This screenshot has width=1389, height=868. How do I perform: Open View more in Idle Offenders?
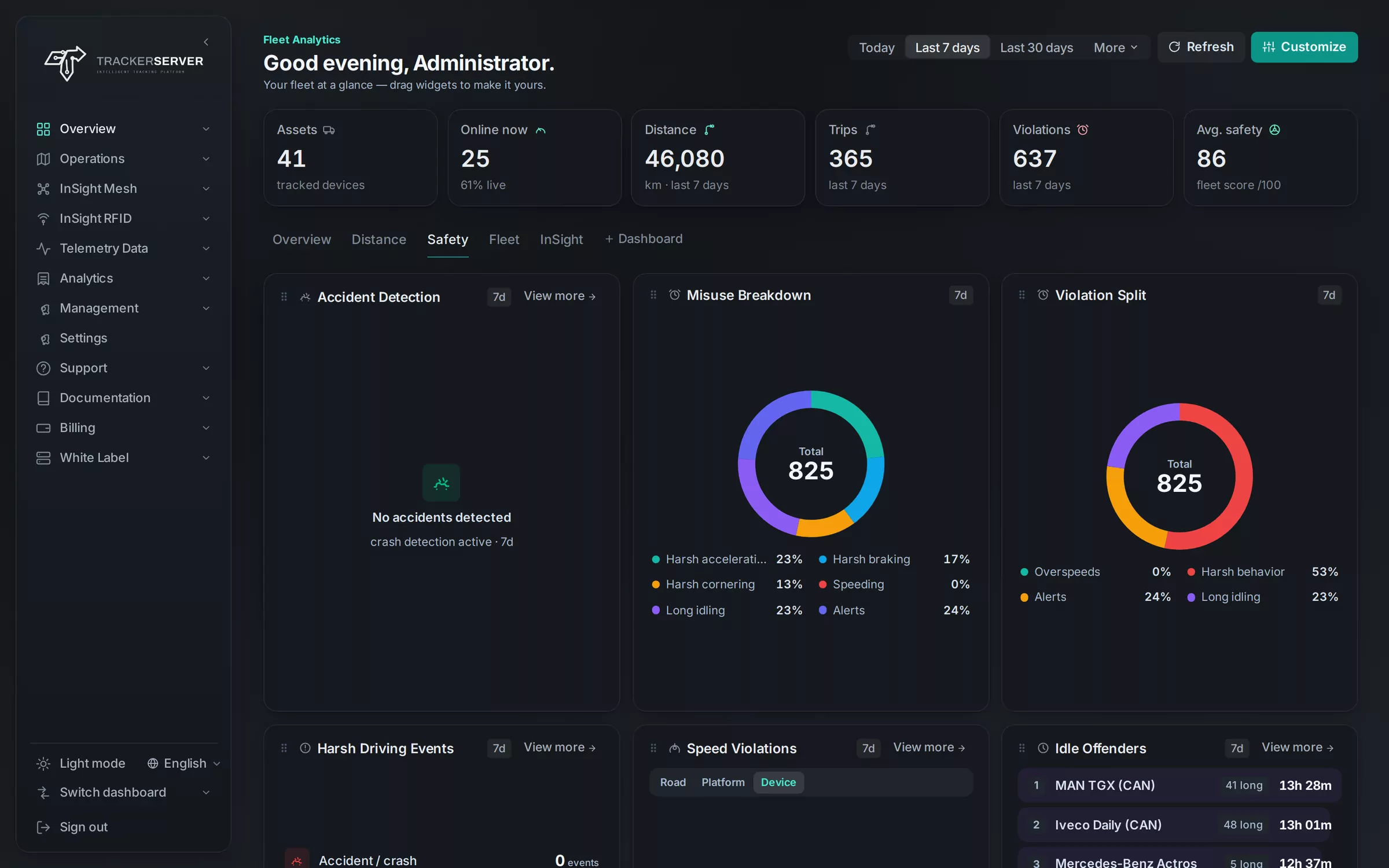tap(1298, 748)
